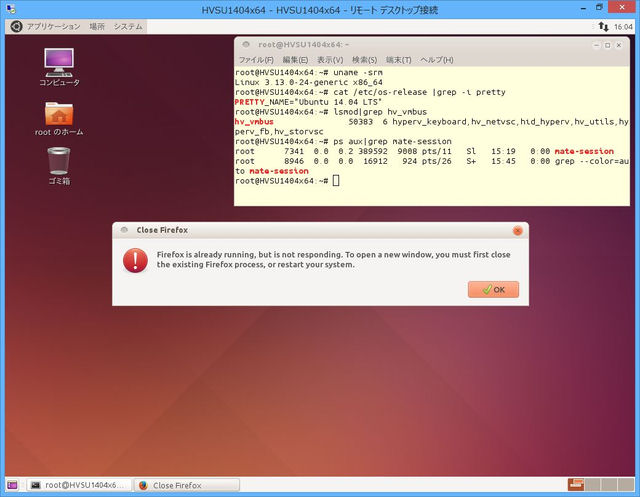
Task: Click the process row with PID 8946
Action: 432,161
